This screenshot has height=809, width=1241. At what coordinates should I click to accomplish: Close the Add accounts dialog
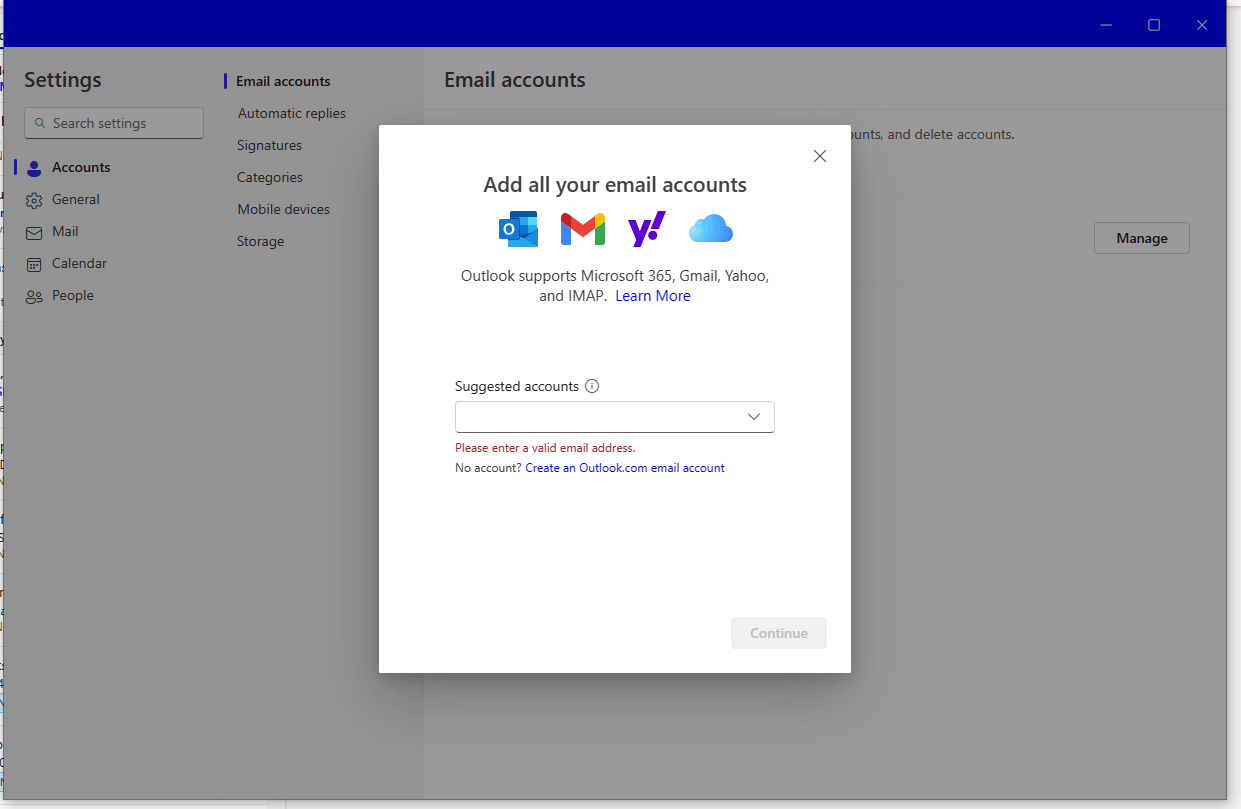tap(820, 156)
